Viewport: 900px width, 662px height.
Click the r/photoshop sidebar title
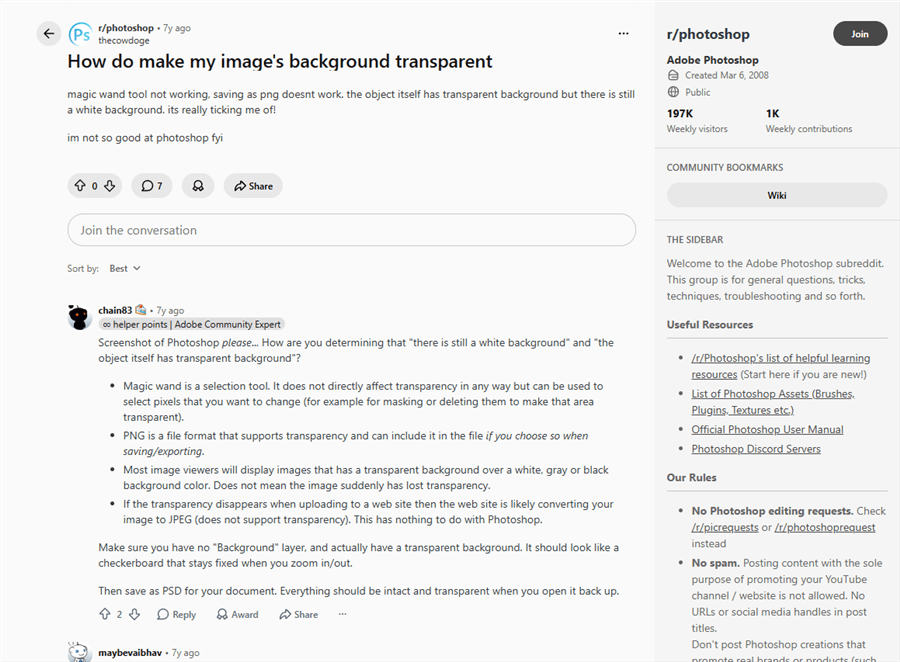(708, 34)
